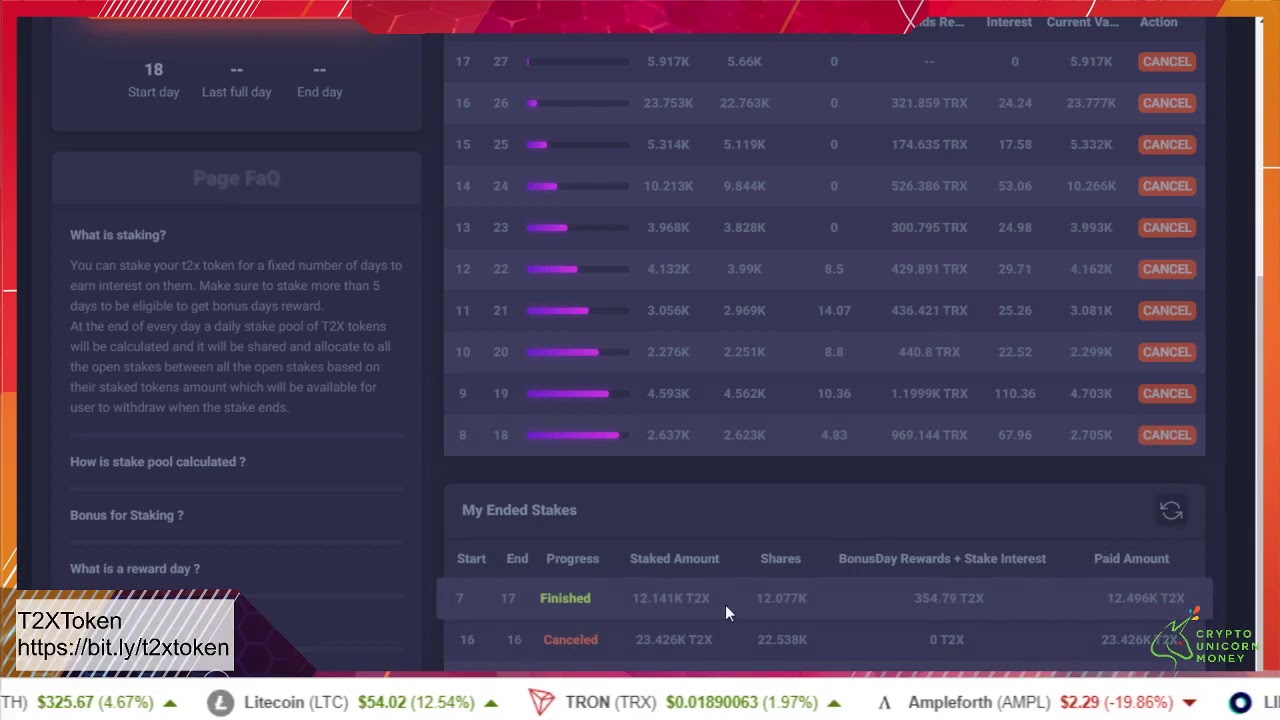Click the 'My Ended Stakes' heading
This screenshot has width=1280, height=720.
tap(519, 510)
